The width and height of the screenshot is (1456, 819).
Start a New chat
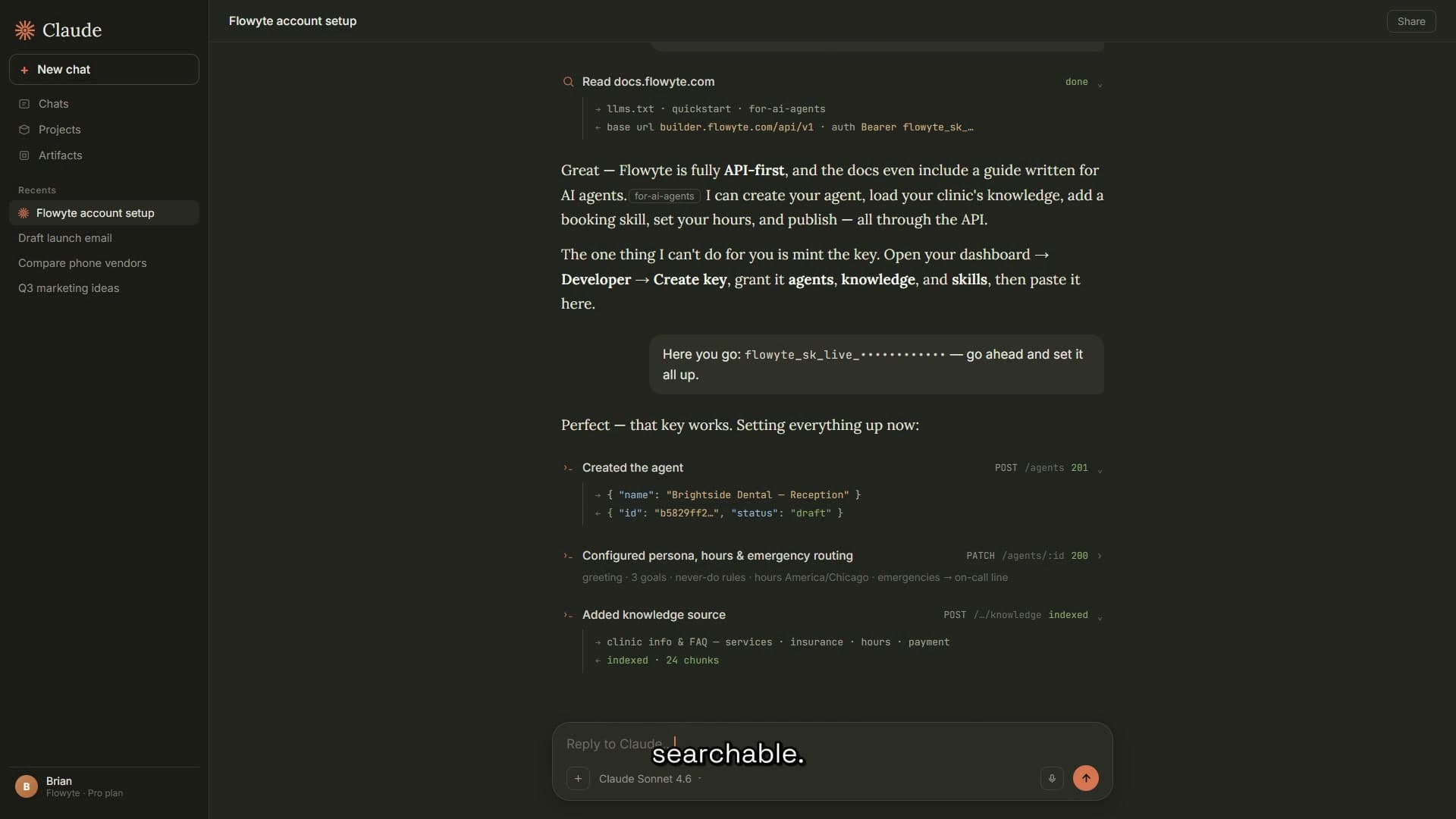pyautogui.click(x=104, y=69)
